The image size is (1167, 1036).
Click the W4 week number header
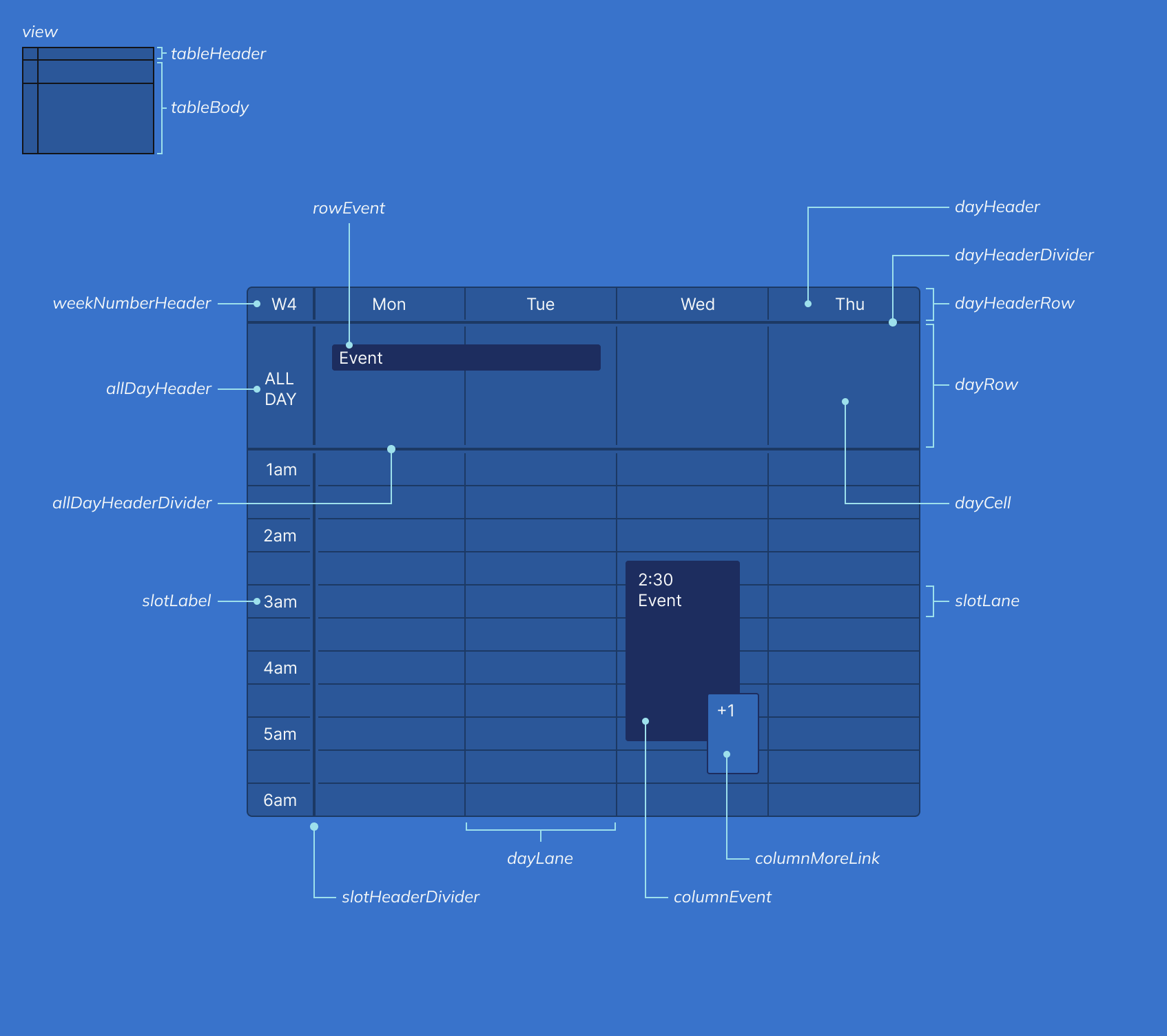pos(282,304)
